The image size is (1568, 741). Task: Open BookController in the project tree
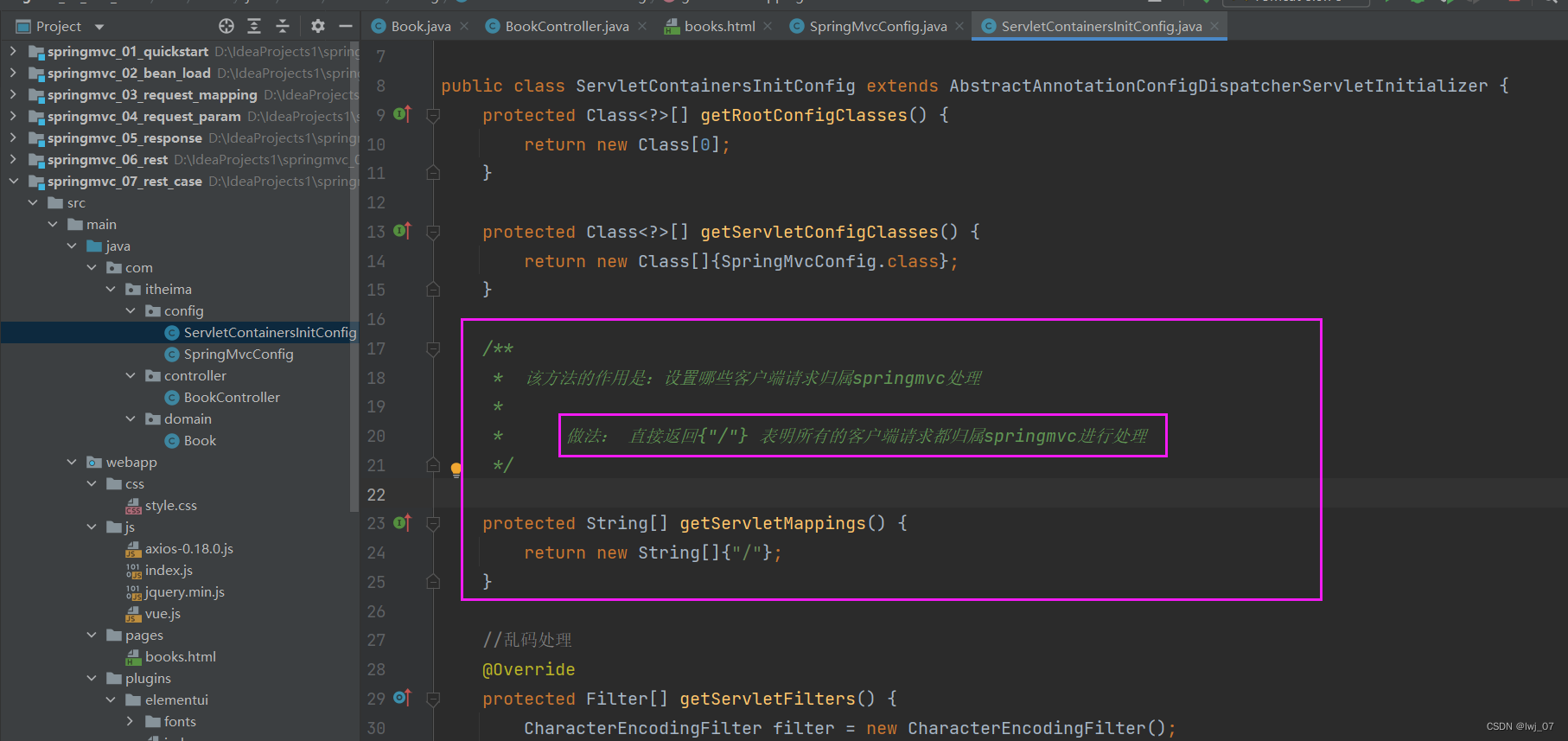(x=232, y=398)
